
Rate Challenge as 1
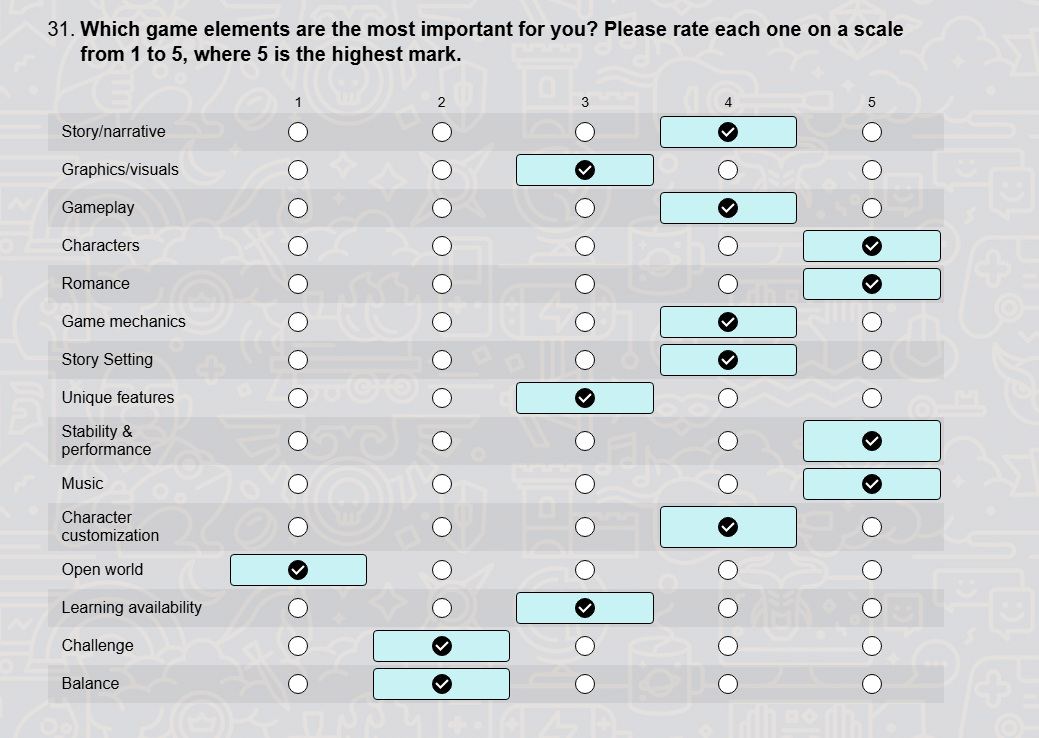pyautogui.click(x=298, y=646)
